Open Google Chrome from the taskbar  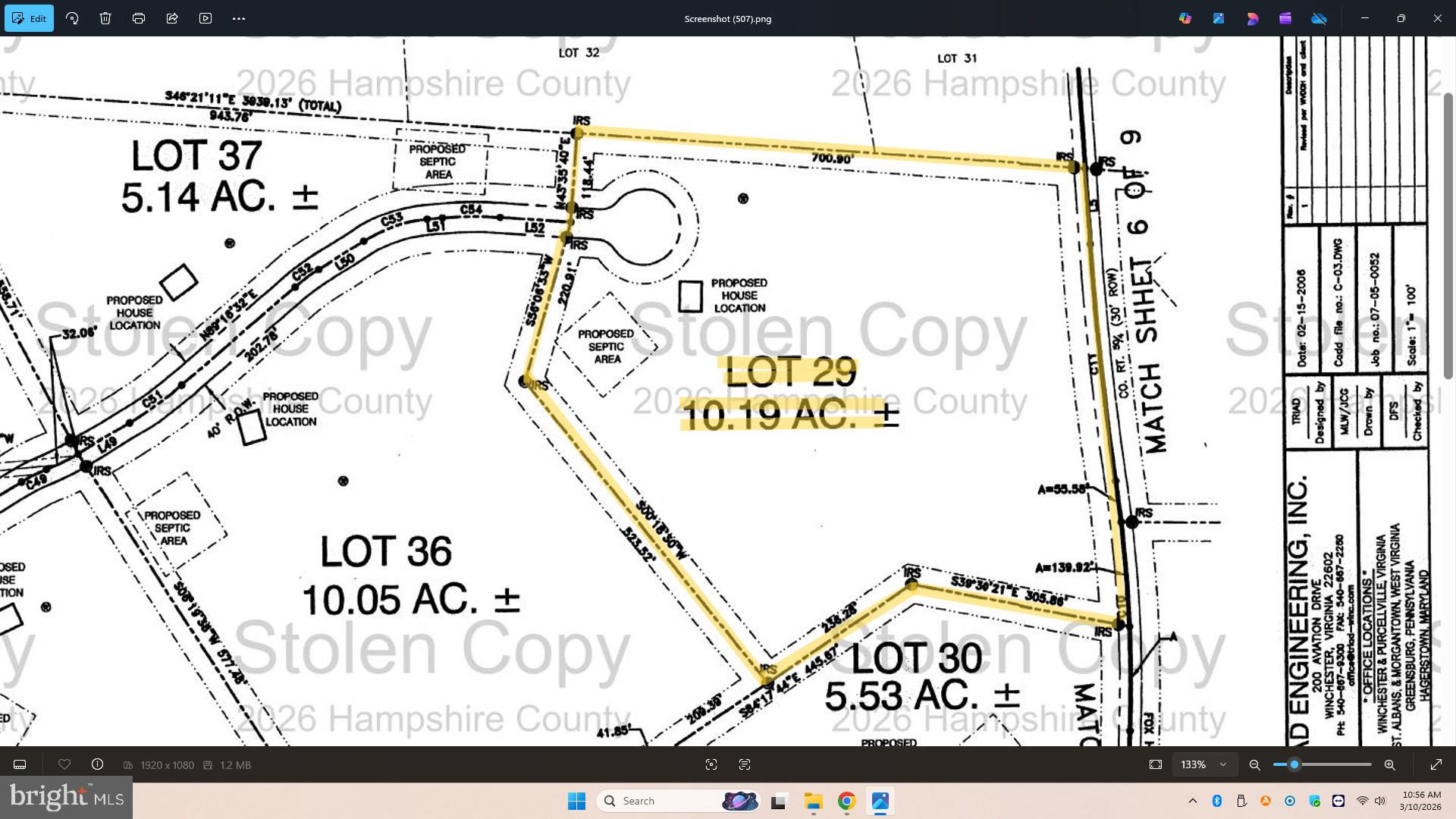(846, 801)
